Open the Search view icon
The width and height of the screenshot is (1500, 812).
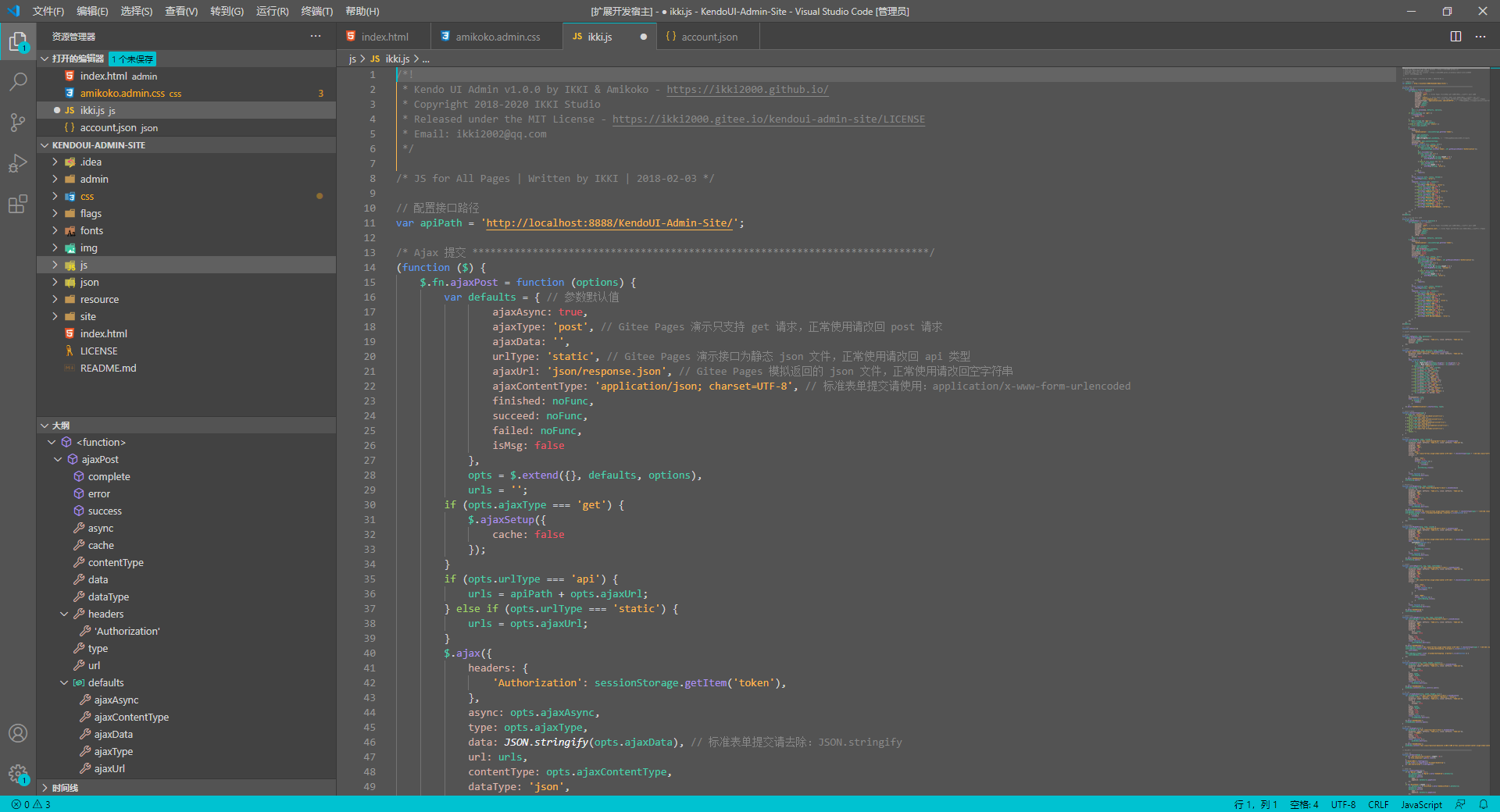coord(18,81)
